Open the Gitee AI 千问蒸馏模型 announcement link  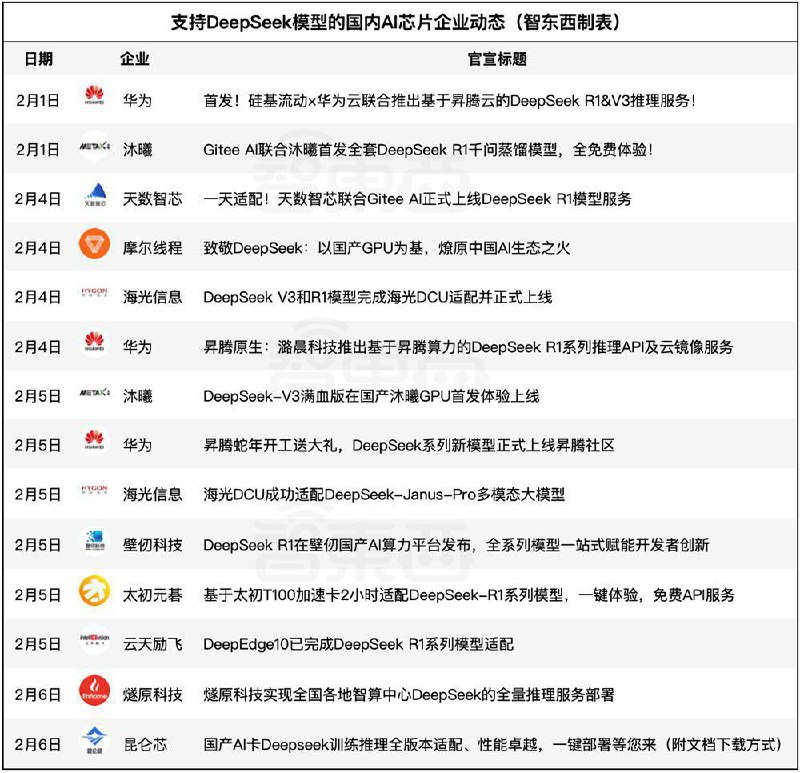pos(440,147)
